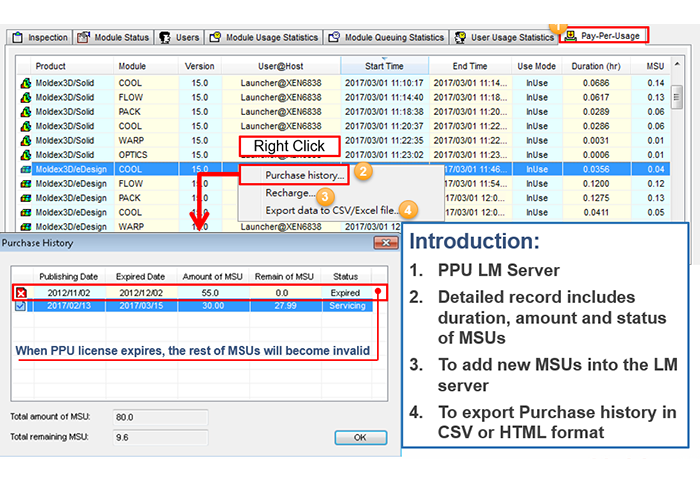Click the Module Status tab icon
This screenshot has height=482, width=700.
click(86, 38)
